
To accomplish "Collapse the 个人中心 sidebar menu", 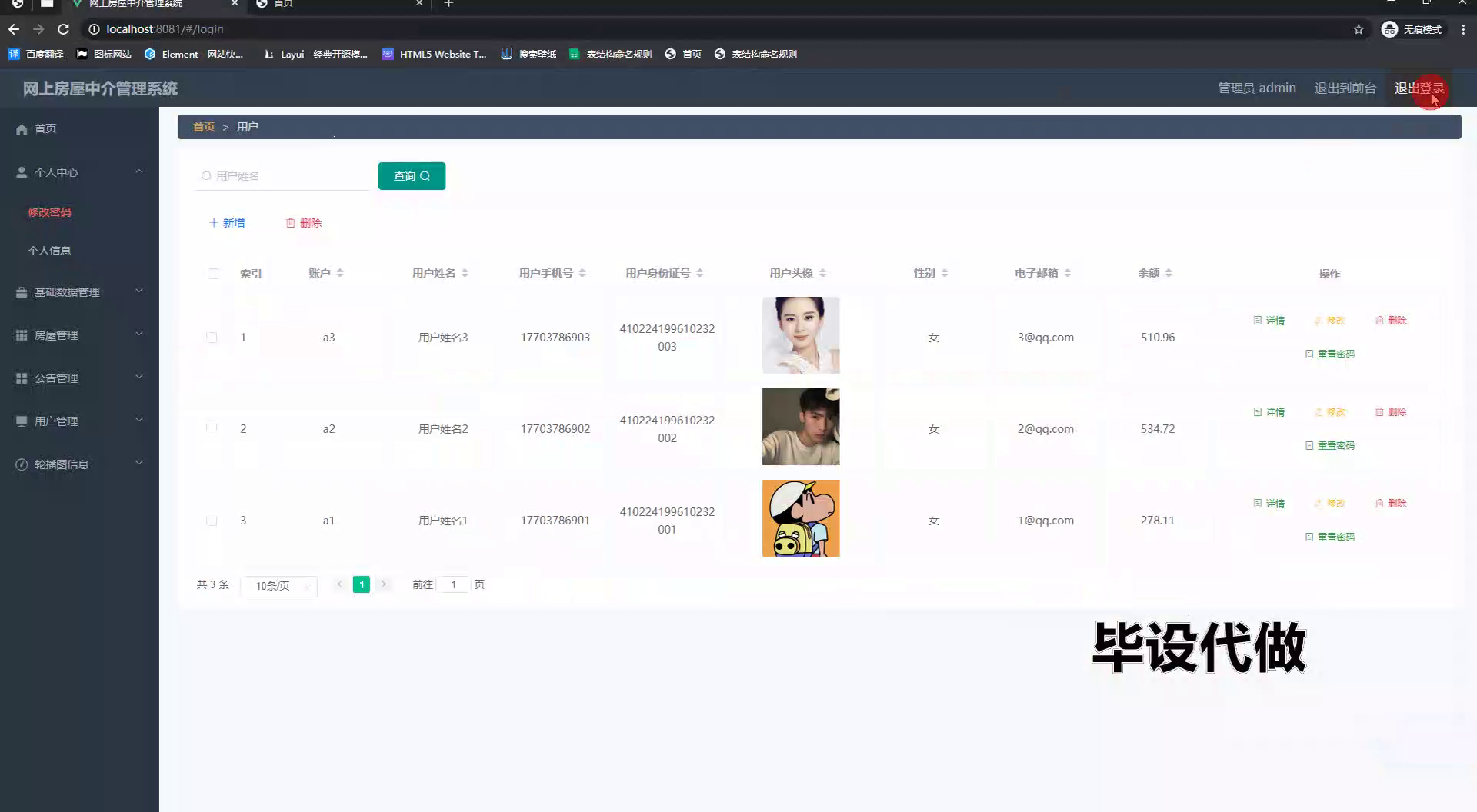I will point(79,171).
